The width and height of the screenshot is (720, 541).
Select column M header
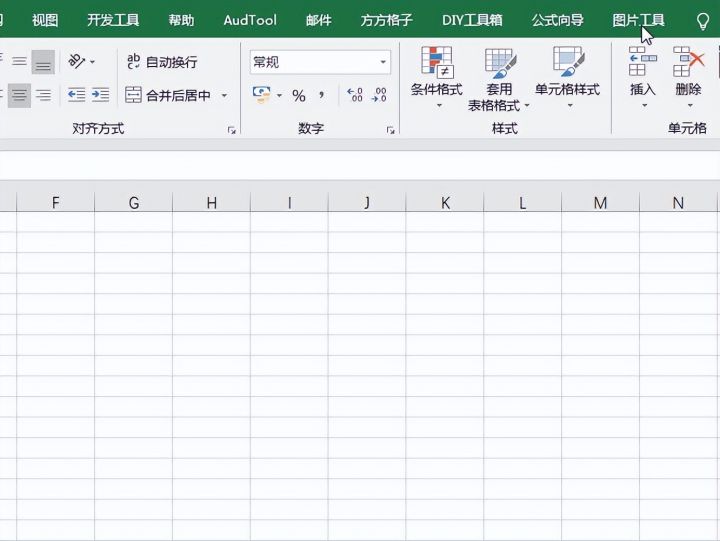click(x=600, y=202)
